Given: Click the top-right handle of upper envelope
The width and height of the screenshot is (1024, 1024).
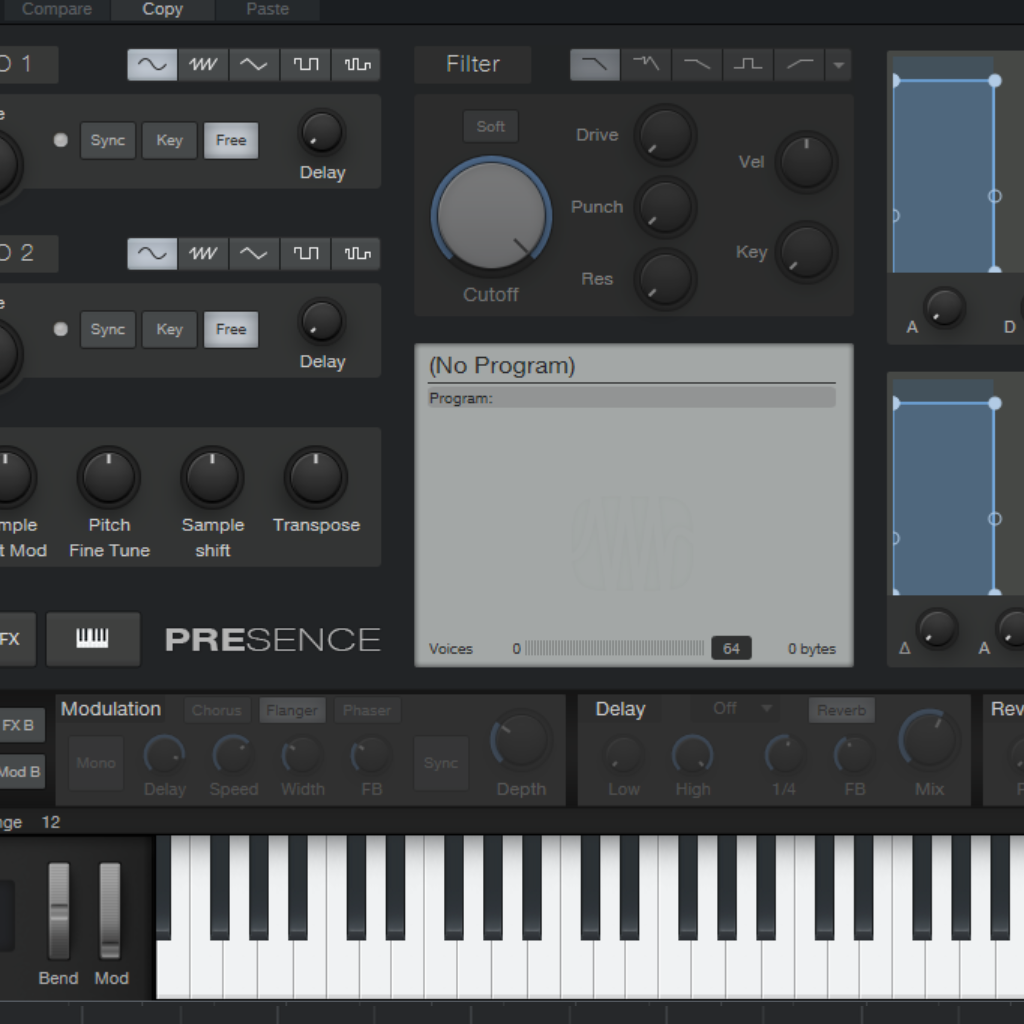Looking at the screenshot, I should click(x=995, y=80).
